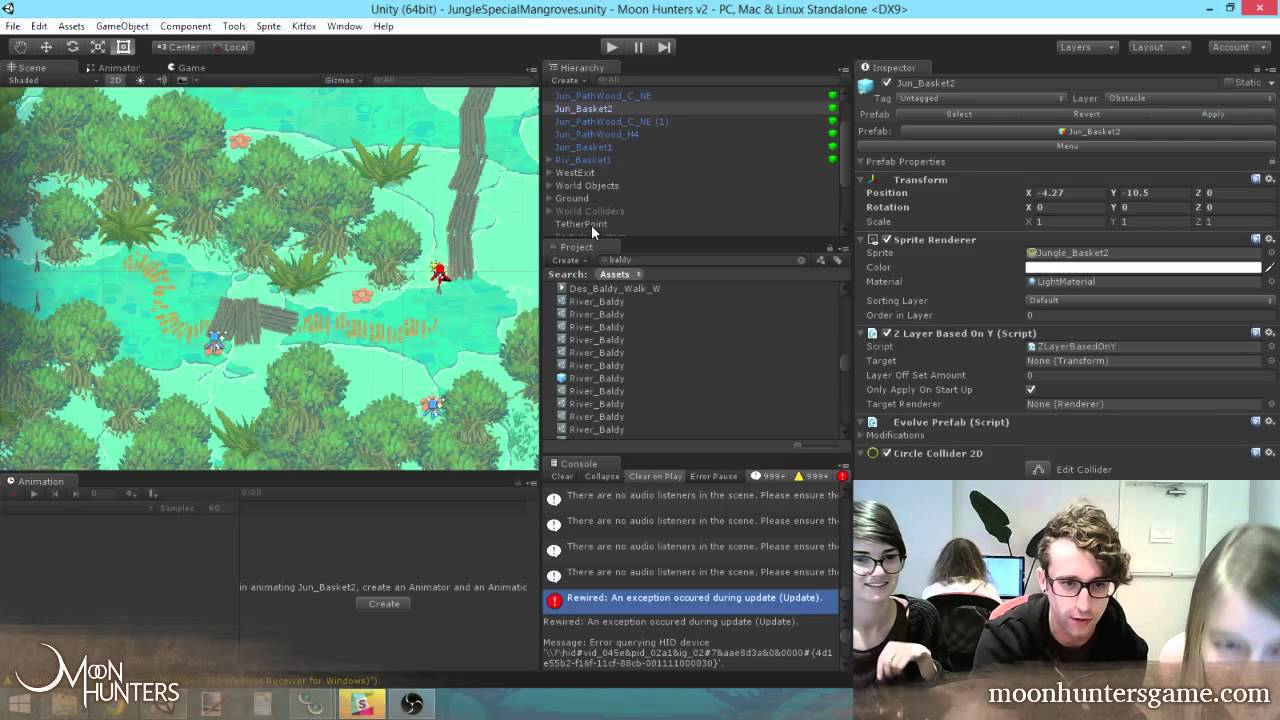The image size is (1280, 720).
Task: Select the Rect transform tool
Action: coord(124,47)
